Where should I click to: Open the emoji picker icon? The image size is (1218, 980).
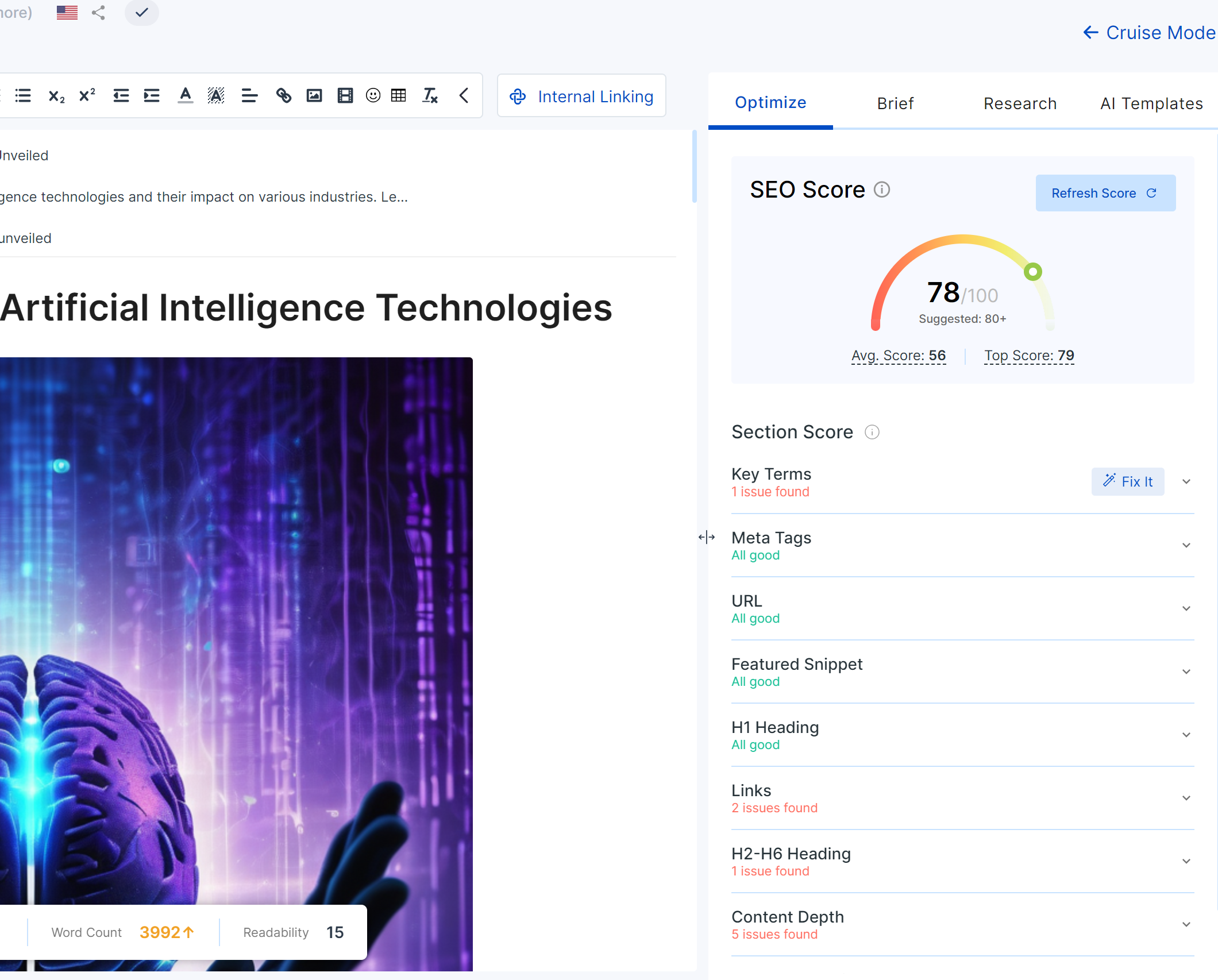373,95
